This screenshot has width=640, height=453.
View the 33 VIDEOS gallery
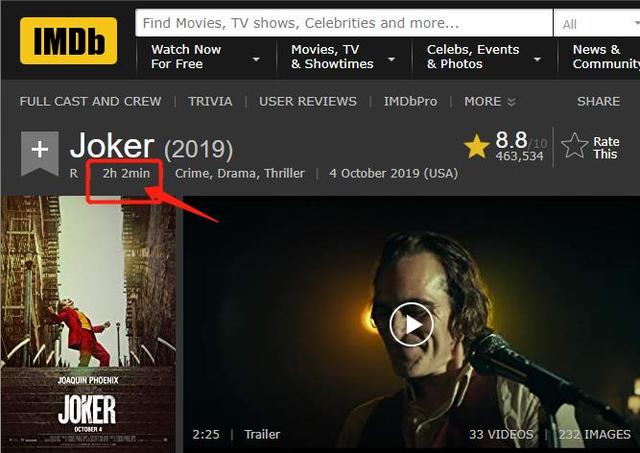(501, 434)
